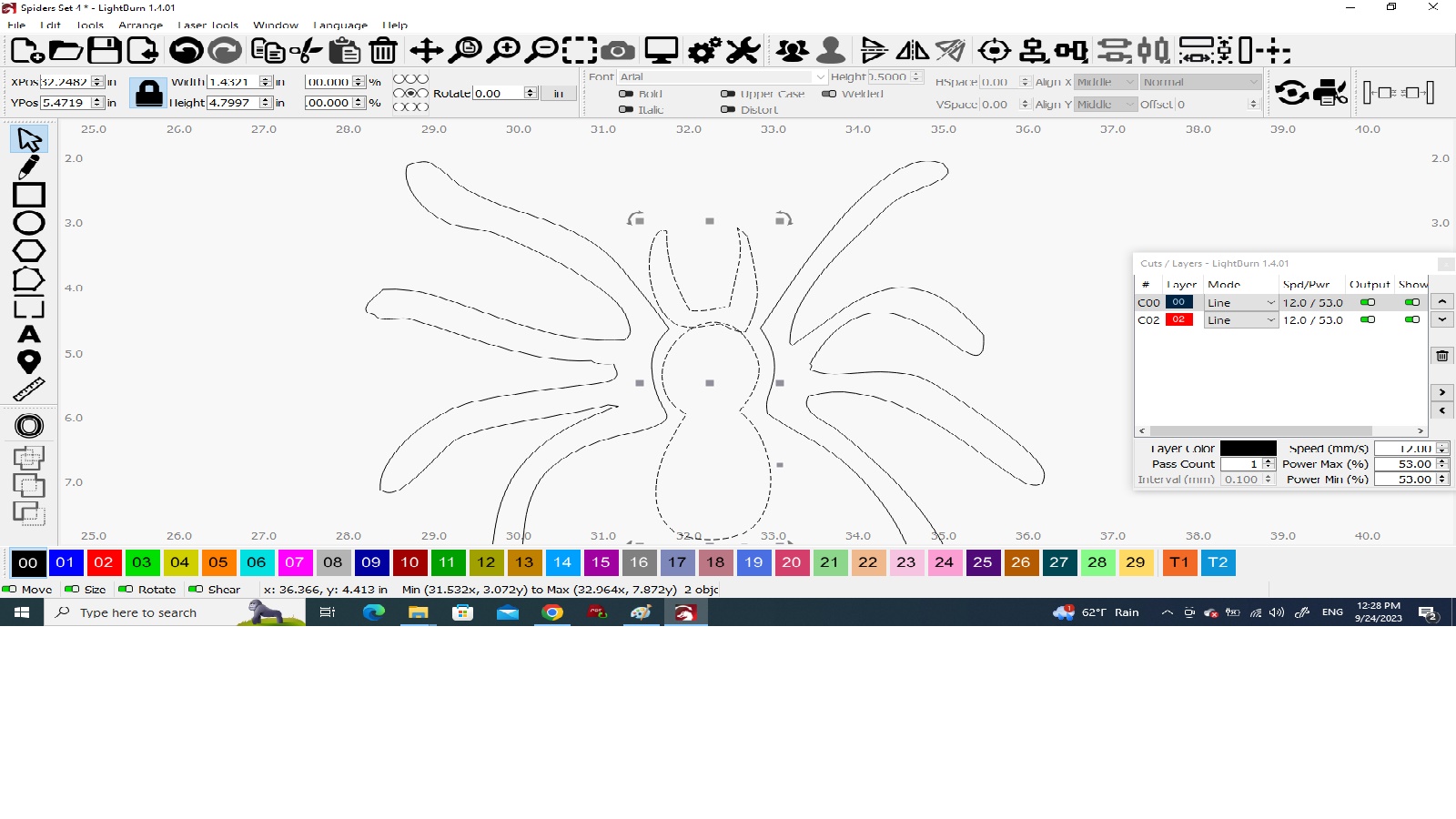
Task: Toggle Output switch for layer C00
Action: (x=1367, y=302)
